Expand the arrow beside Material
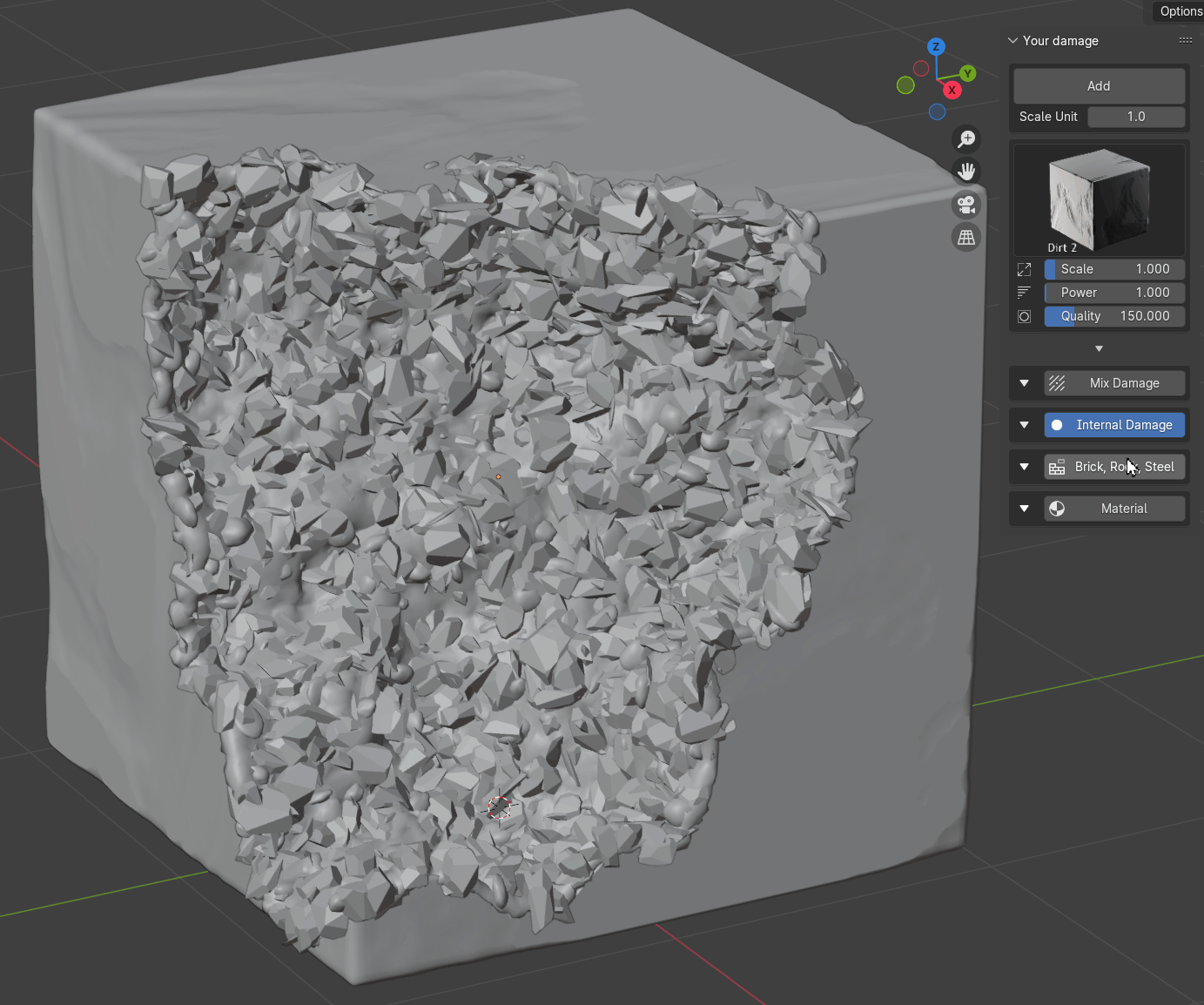1204x1005 pixels. [x=1025, y=509]
